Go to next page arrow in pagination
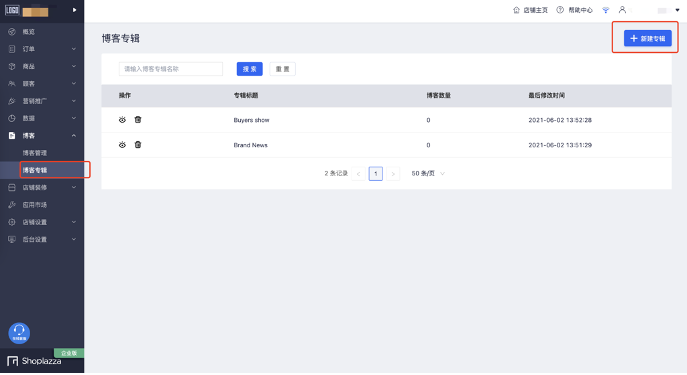Screen dimensions: 687x375 tap(393, 174)
